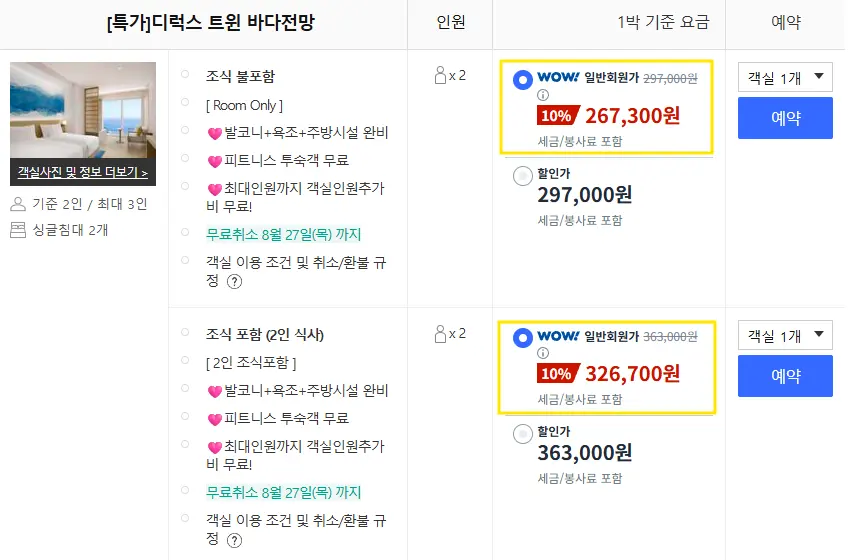Click person icon in the no-breakfast row
The image size is (848, 560).
[x=440, y=75]
